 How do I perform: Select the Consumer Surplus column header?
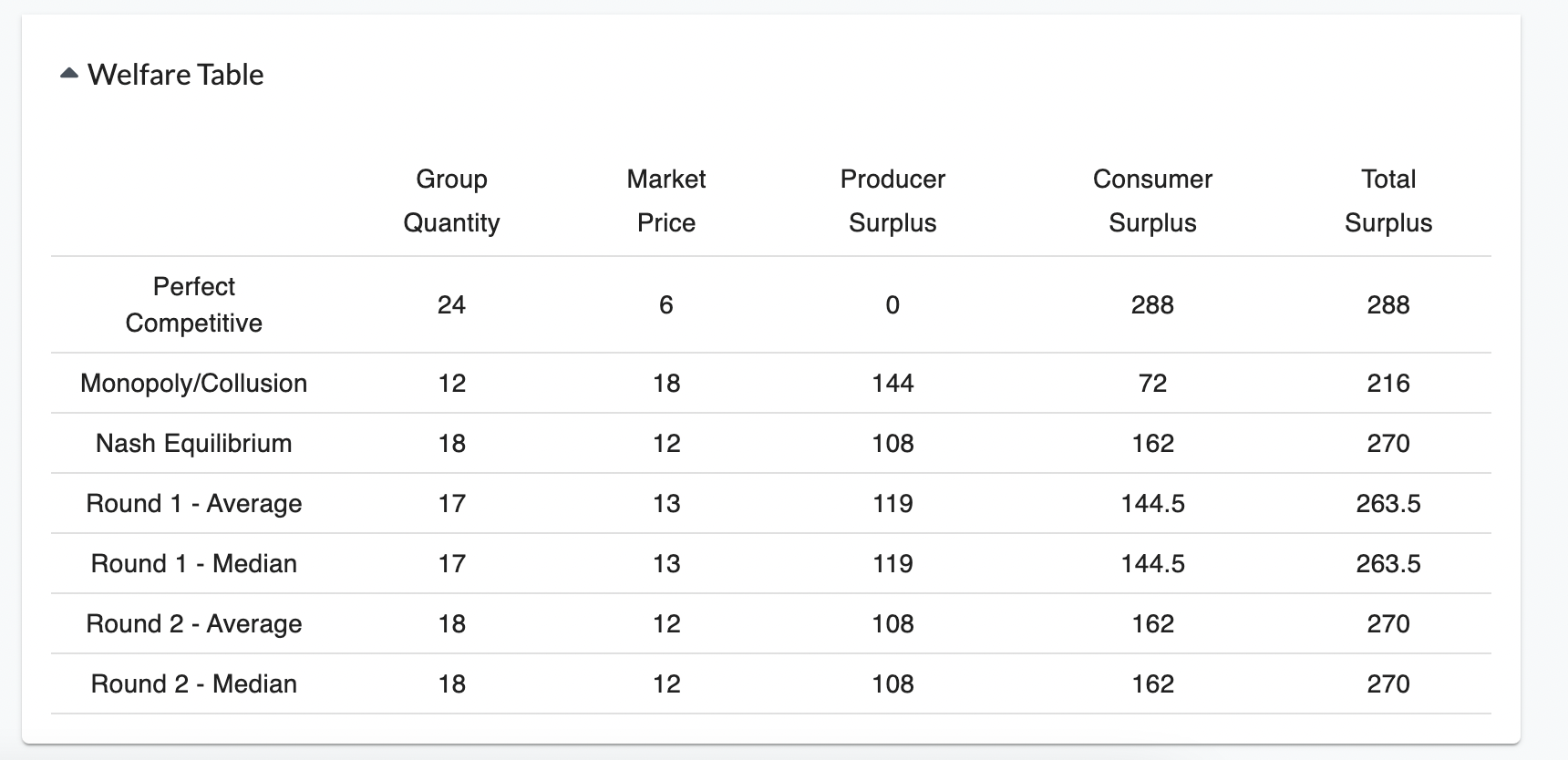click(1152, 200)
